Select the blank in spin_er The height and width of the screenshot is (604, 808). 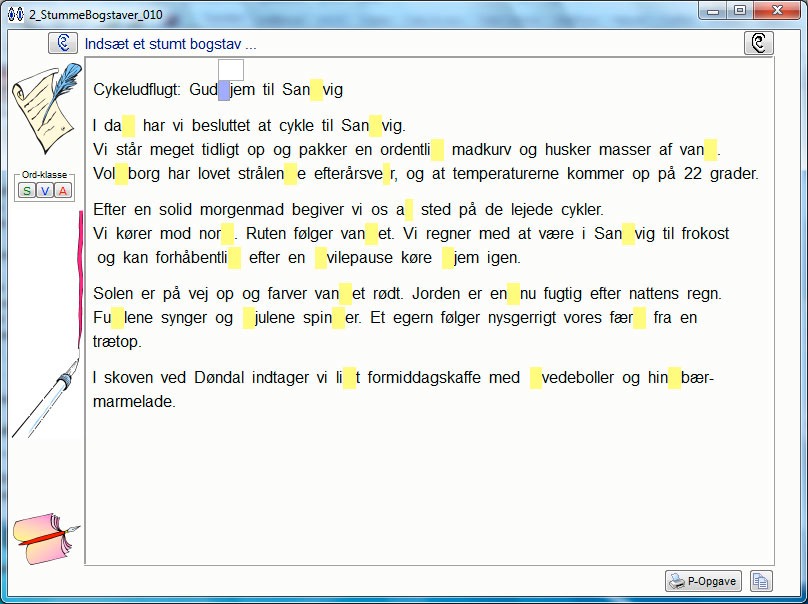(x=339, y=317)
